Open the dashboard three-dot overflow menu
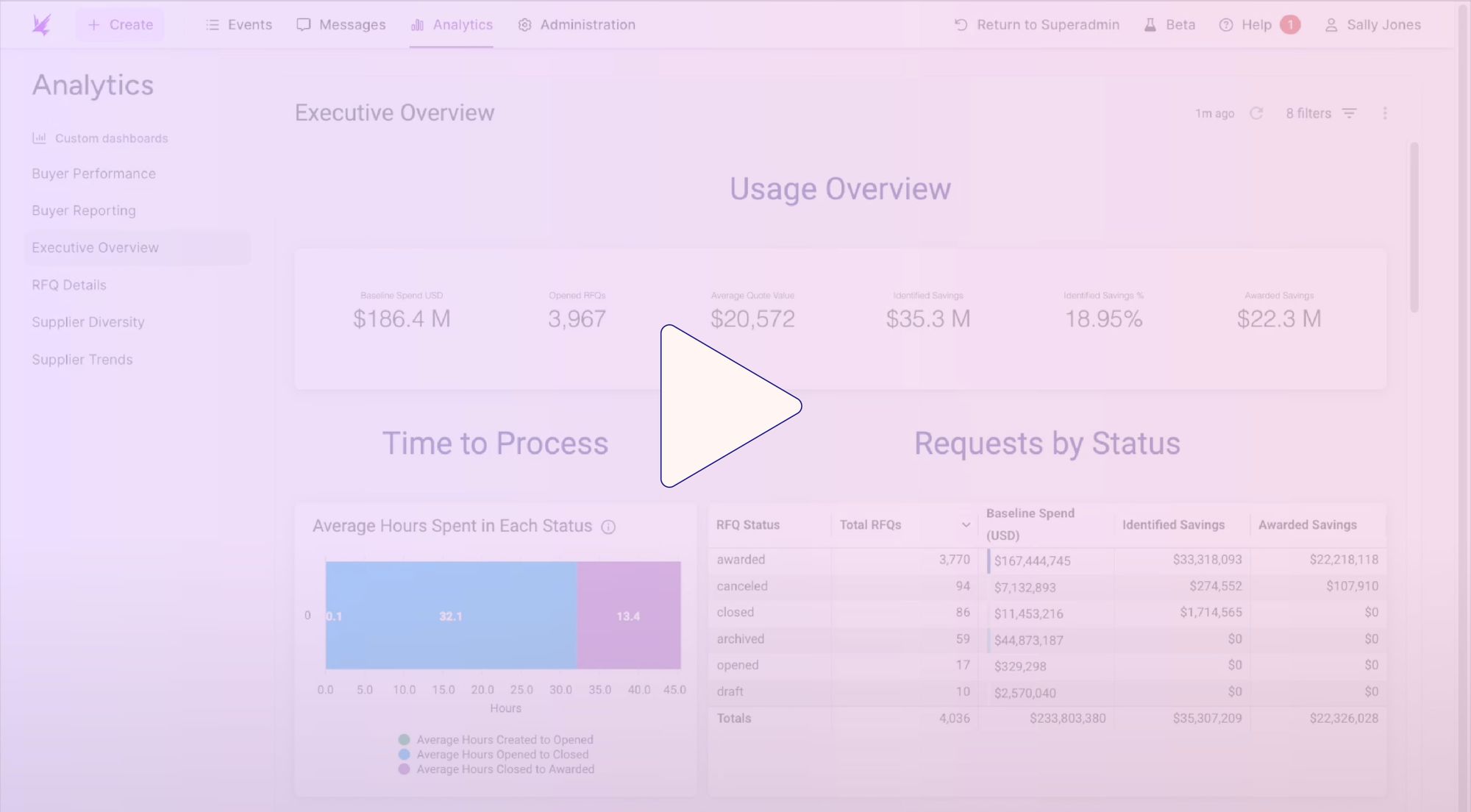1471x812 pixels. coord(1385,113)
